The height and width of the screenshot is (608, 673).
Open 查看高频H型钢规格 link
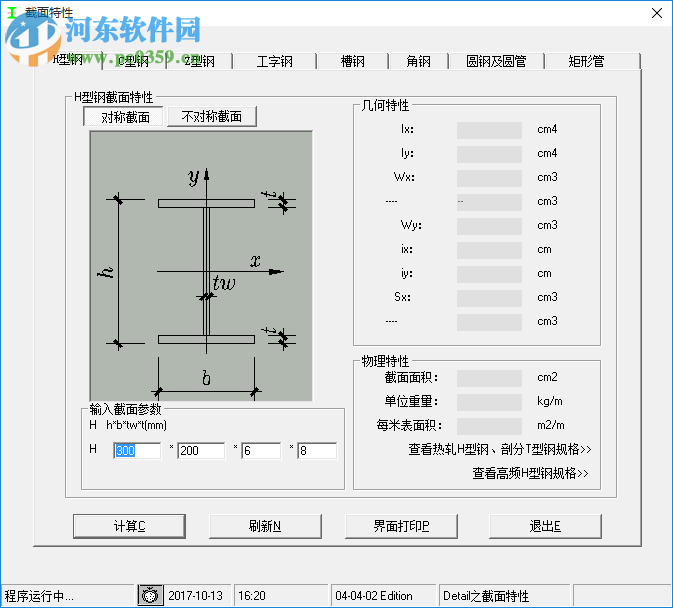click(530, 473)
